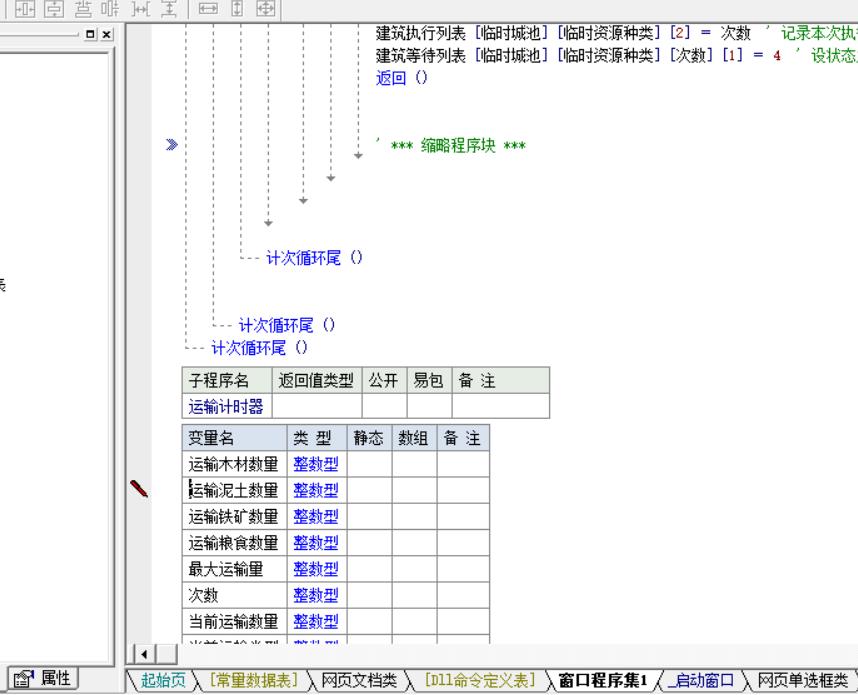Click the horizontal scrollbar left arrow
The image size is (858, 695).
coord(144,654)
